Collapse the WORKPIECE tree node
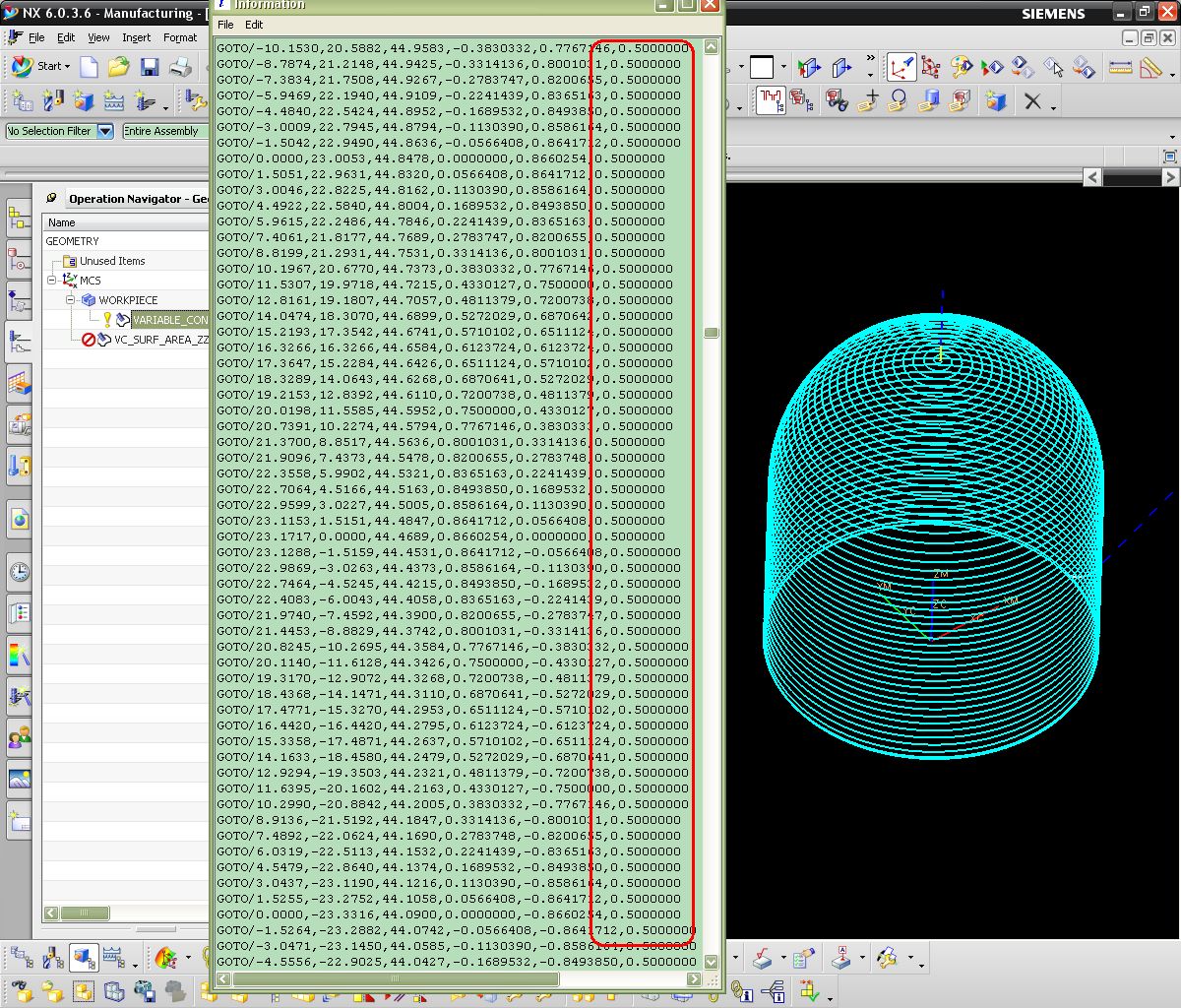Image resolution: width=1181 pixels, height=1008 pixels. pyautogui.click(x=71, y=300)
